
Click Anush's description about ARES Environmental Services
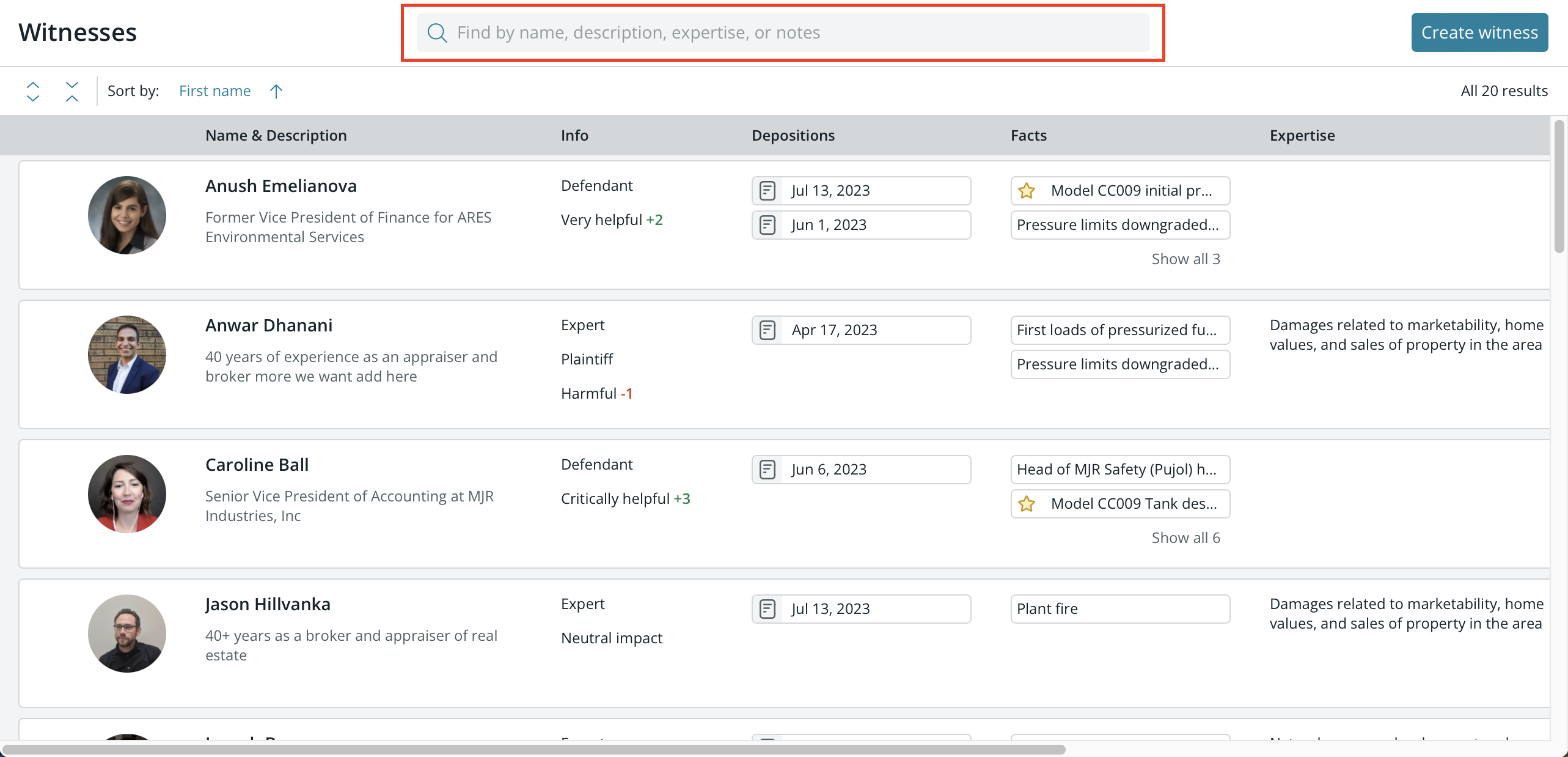348,227
